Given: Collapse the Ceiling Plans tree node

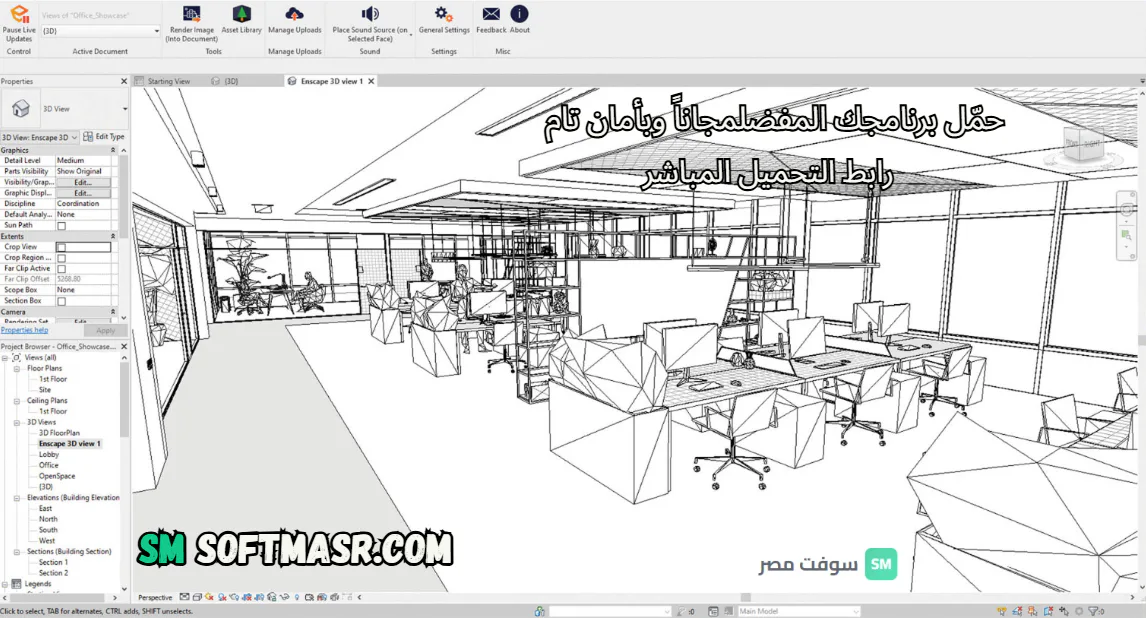Looking at the screenshot, I should (17, 401).
